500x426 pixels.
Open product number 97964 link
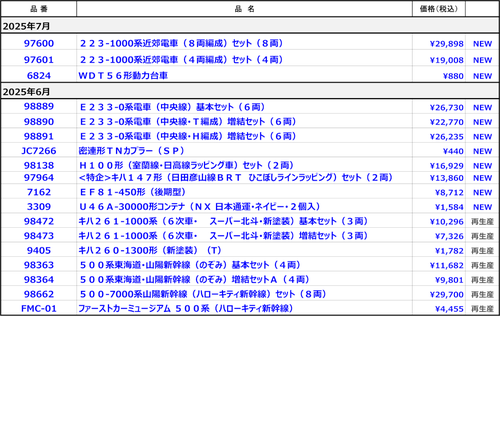(x=39, y=178)
